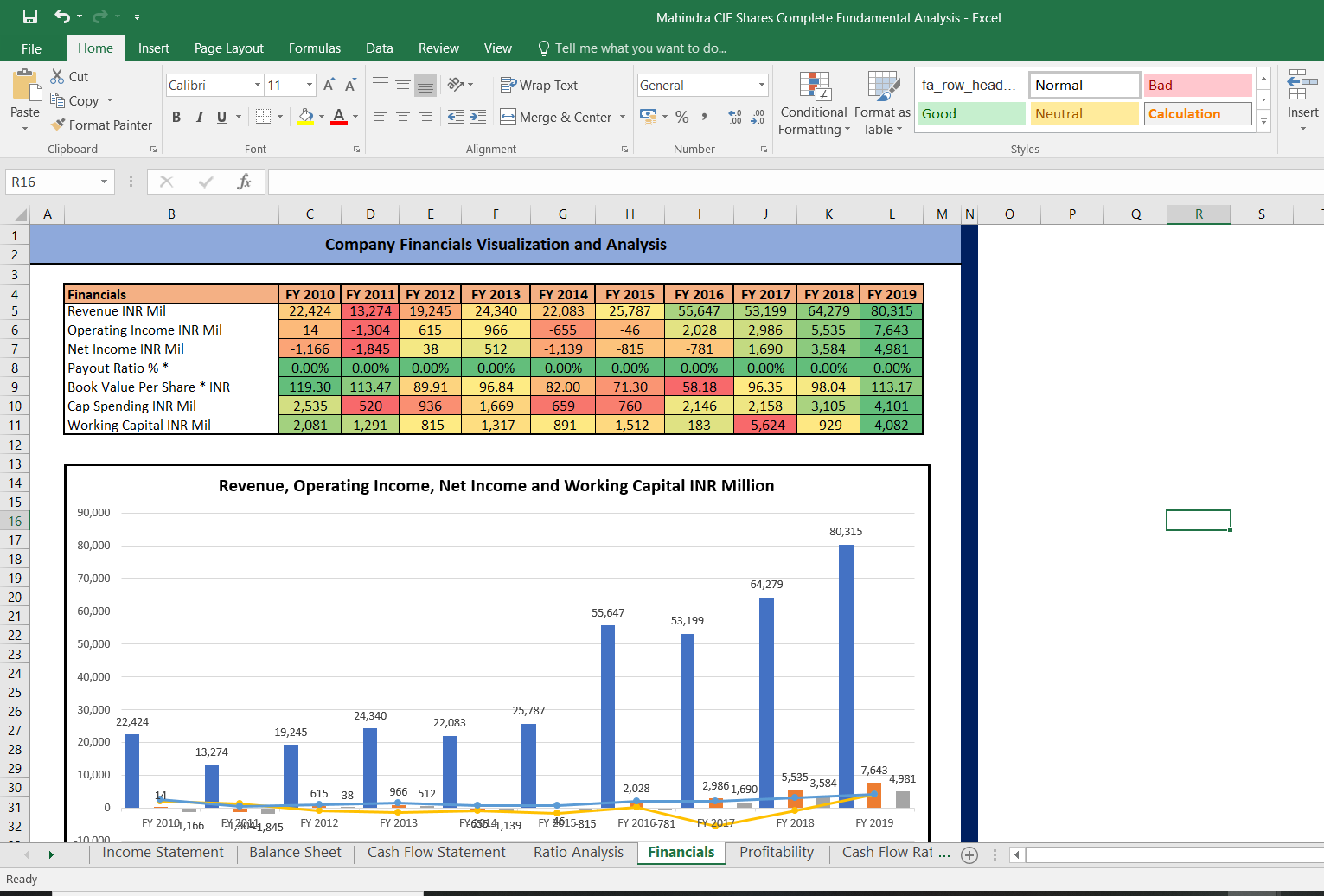1324x896 pixels.
Task: Add a new sheet with plus icon
Action: (969, 854)
